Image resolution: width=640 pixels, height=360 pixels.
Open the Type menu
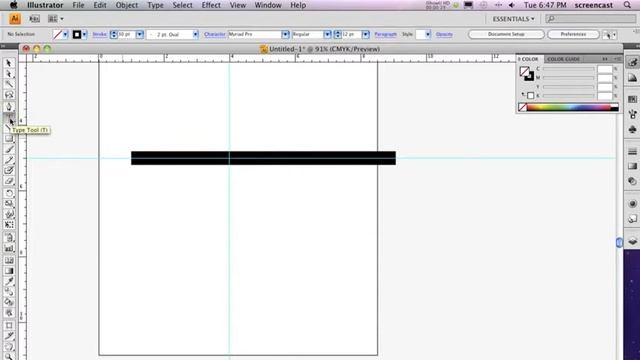click(x=155, y=5)
